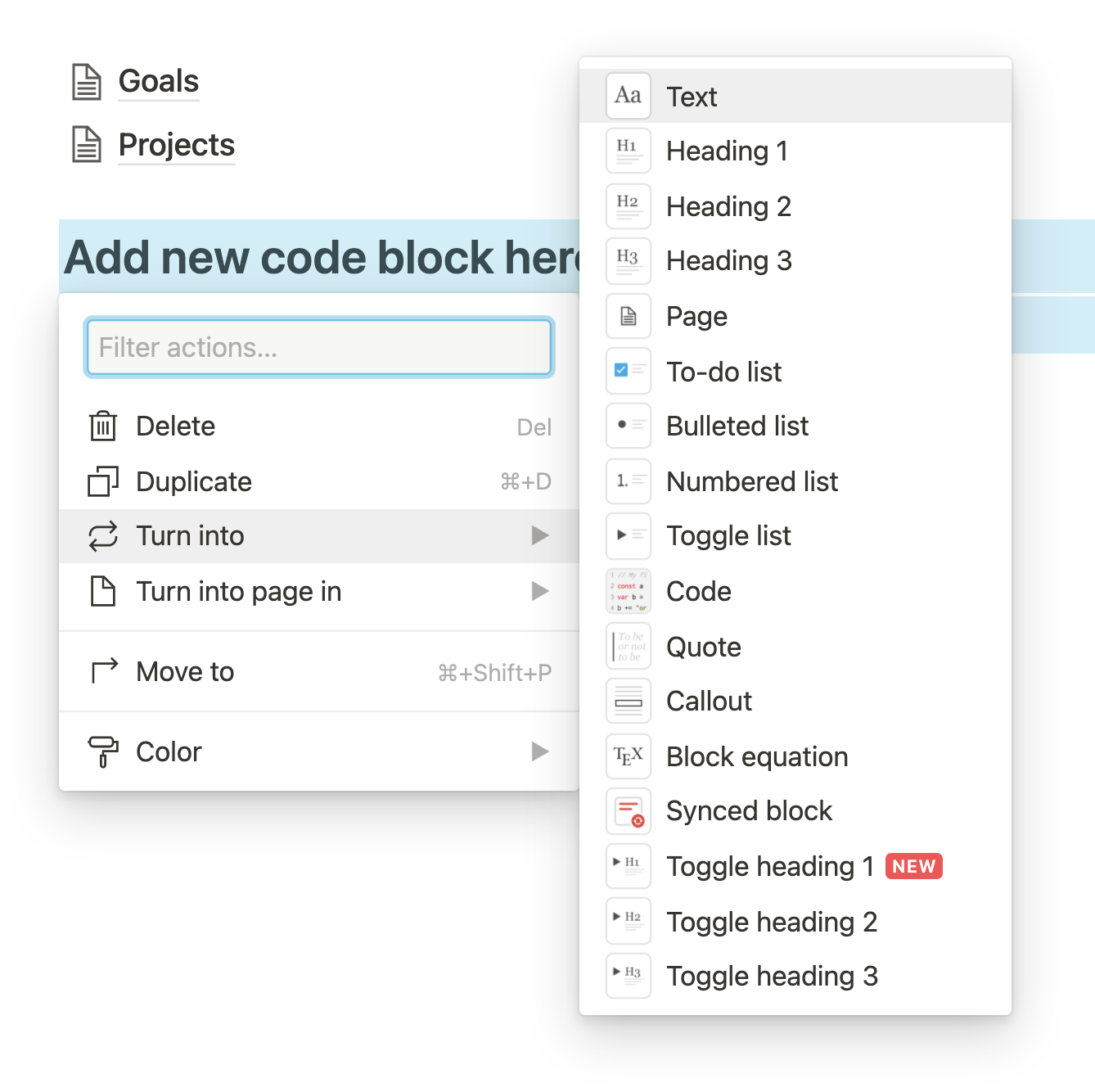Open the Projects page link
This screenshot has width=1095, height=1092.
[x=177, y=146]
